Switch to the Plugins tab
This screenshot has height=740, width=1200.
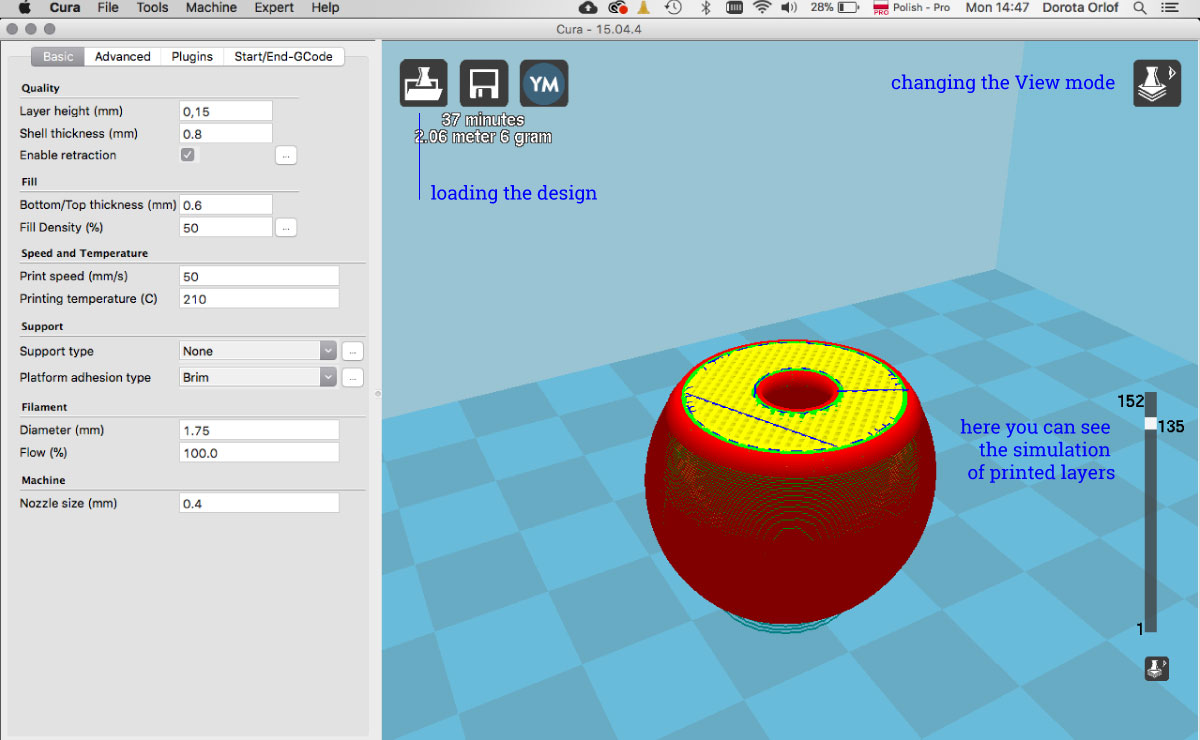point(192,57)
